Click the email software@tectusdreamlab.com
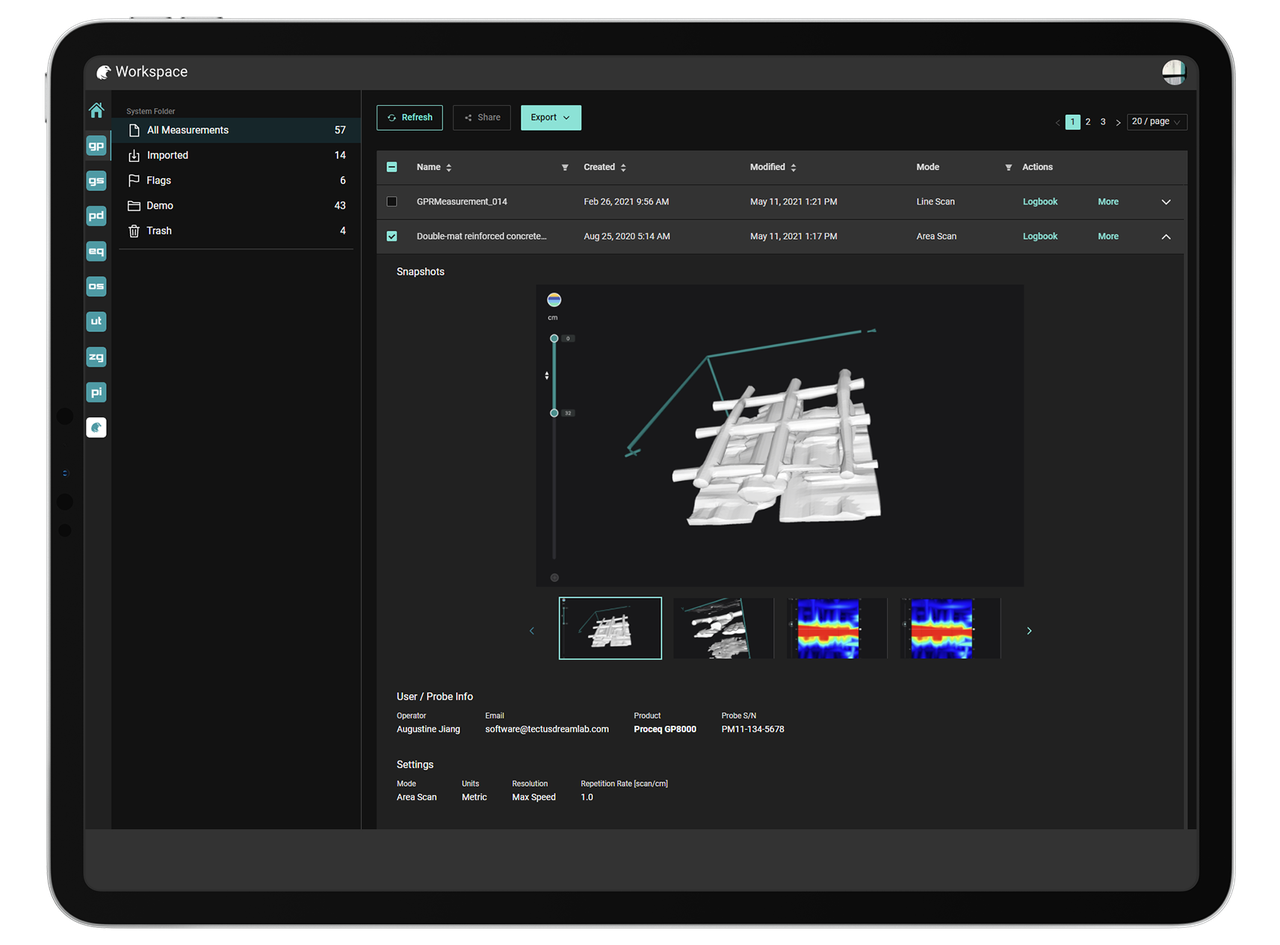The image size is (1280, 945). 547,729
